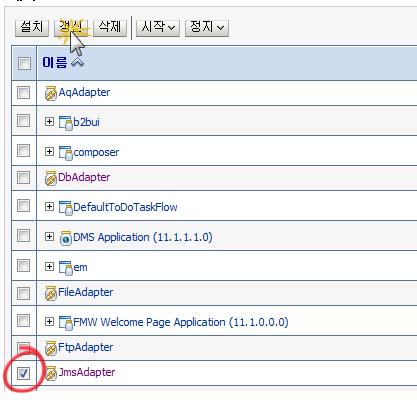
Task: Click the sort arrow next to 이름
Action: pos(77,62)
